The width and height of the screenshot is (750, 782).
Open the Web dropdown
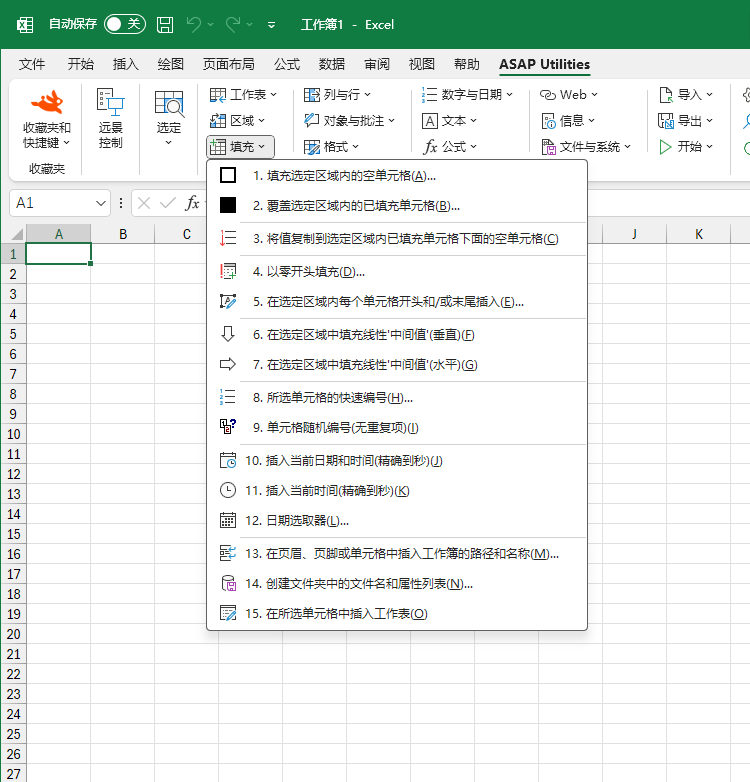click(568, 94)
